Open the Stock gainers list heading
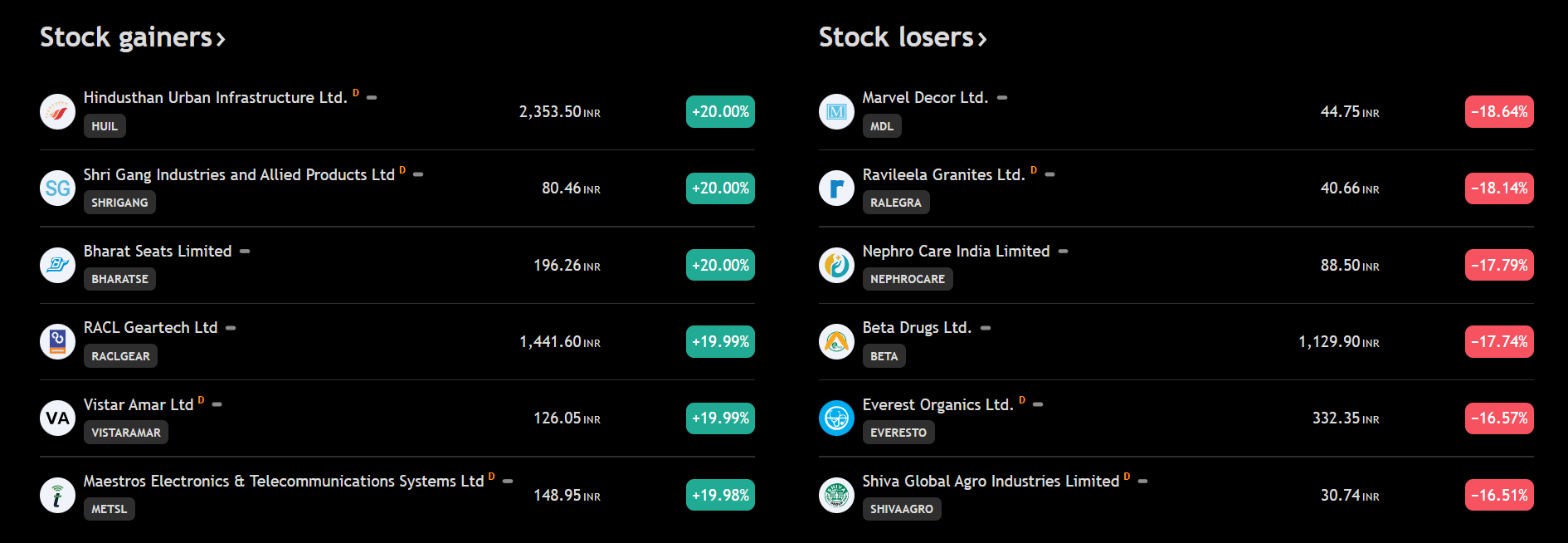Viewport: 1568px width, 543px height. point(132,37)
